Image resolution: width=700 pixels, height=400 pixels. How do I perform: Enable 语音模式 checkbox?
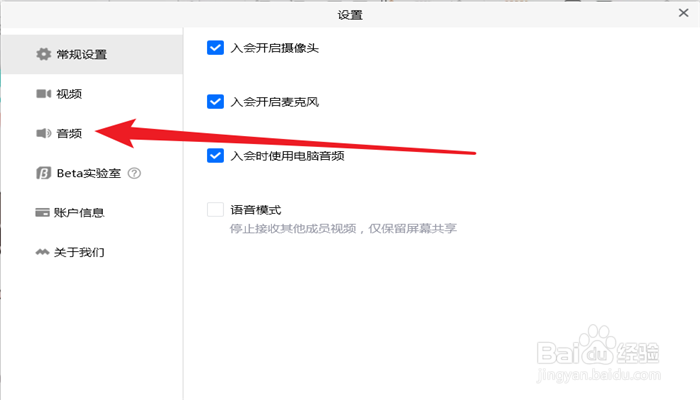pyautogui.click(x=215, y=209)
